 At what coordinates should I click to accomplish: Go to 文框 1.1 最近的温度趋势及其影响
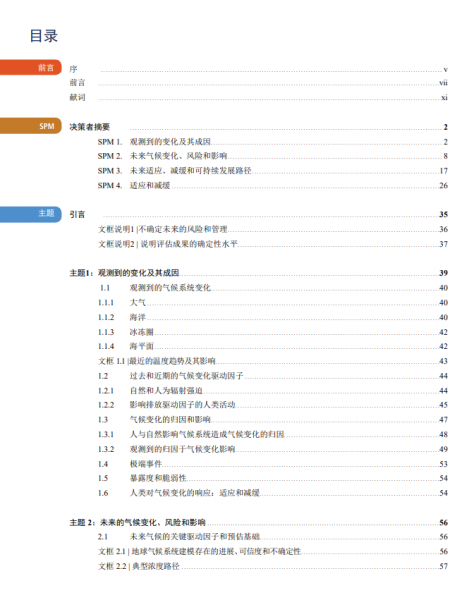(x=272, y=361)
